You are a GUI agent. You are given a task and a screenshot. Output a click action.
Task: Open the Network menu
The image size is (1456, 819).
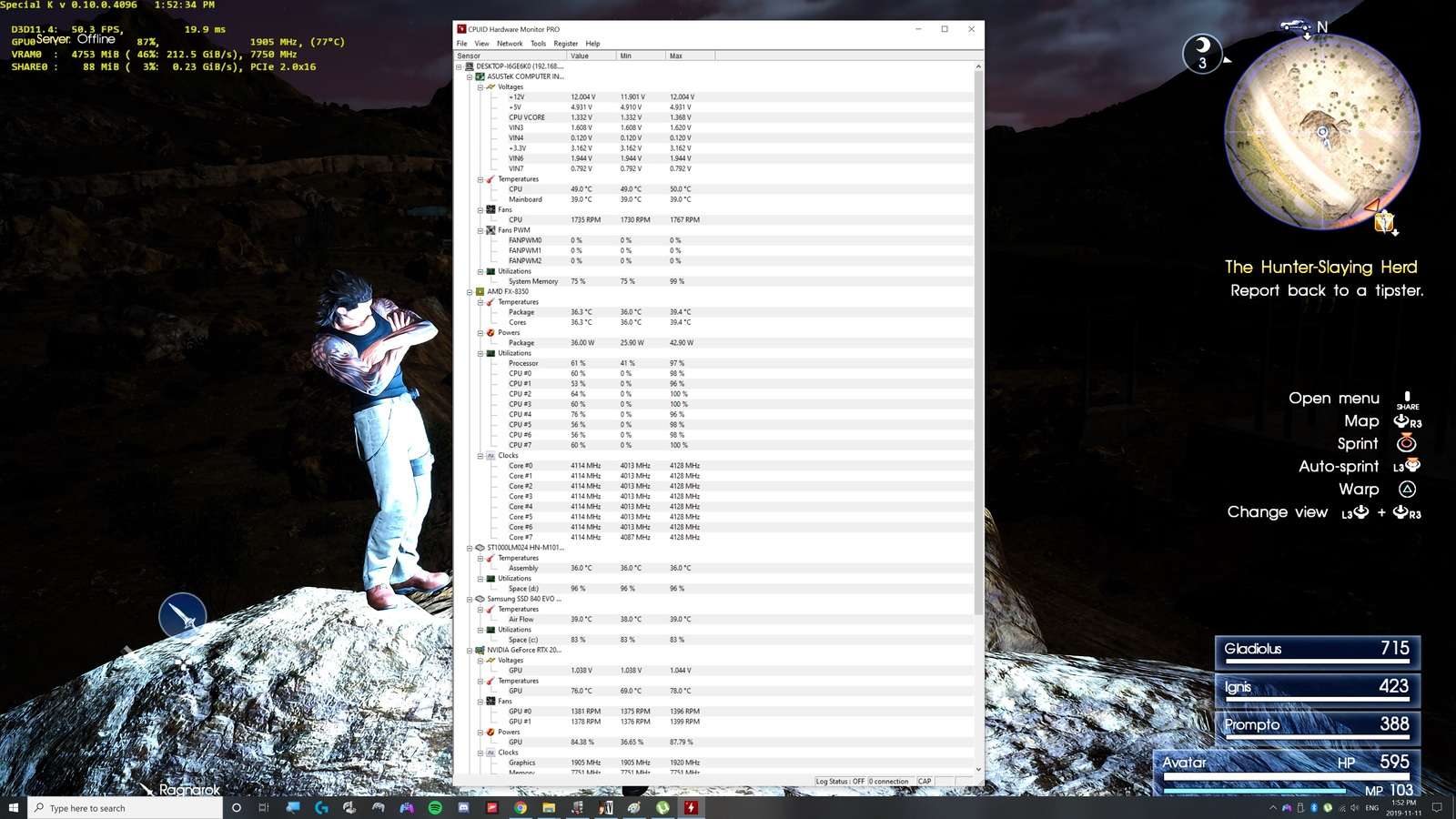click(x=510, y=44)
